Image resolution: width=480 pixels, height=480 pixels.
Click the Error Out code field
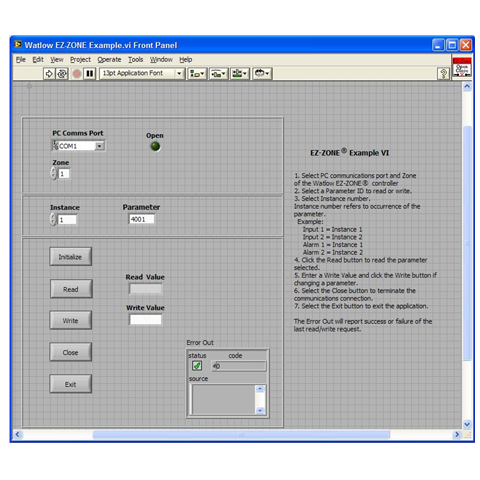coord(239,366)
